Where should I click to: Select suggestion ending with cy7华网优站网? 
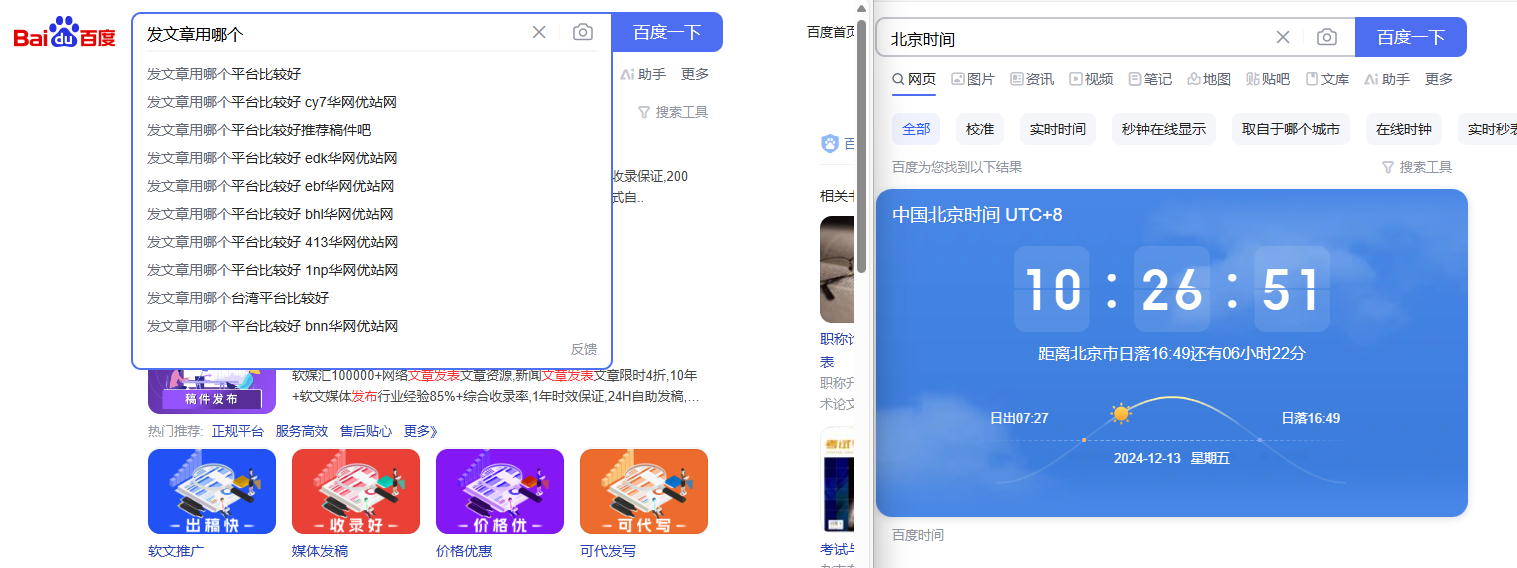pos(272,102)
